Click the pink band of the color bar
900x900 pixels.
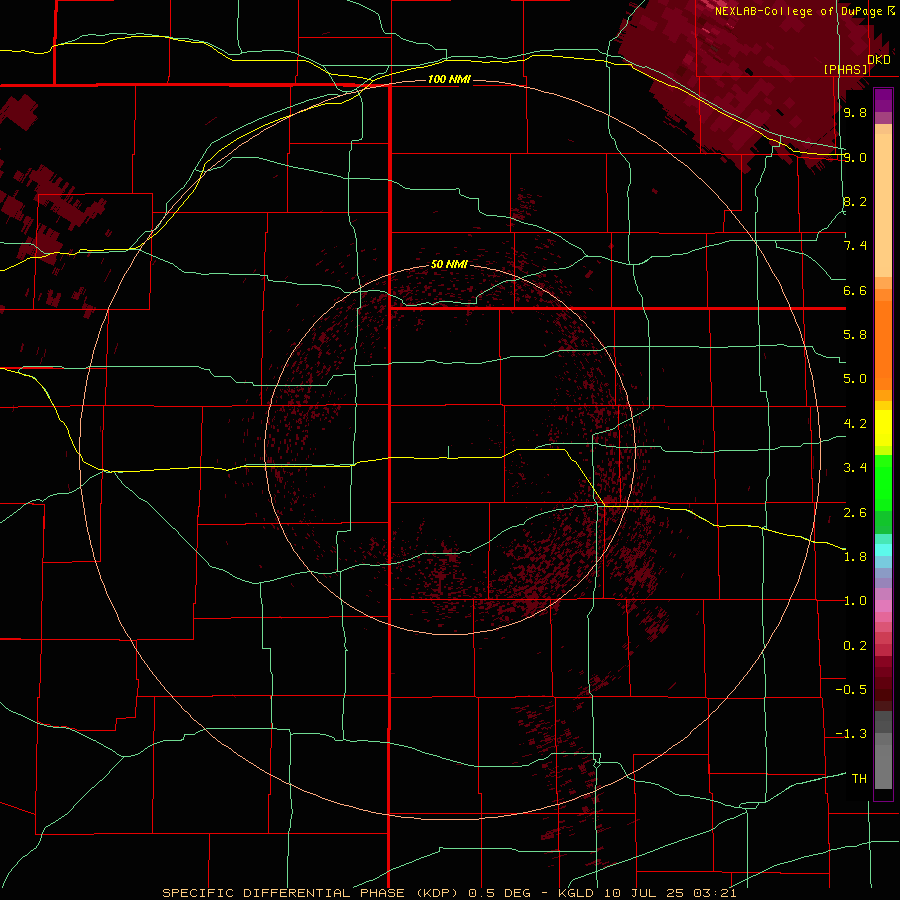tap(883, 606)
